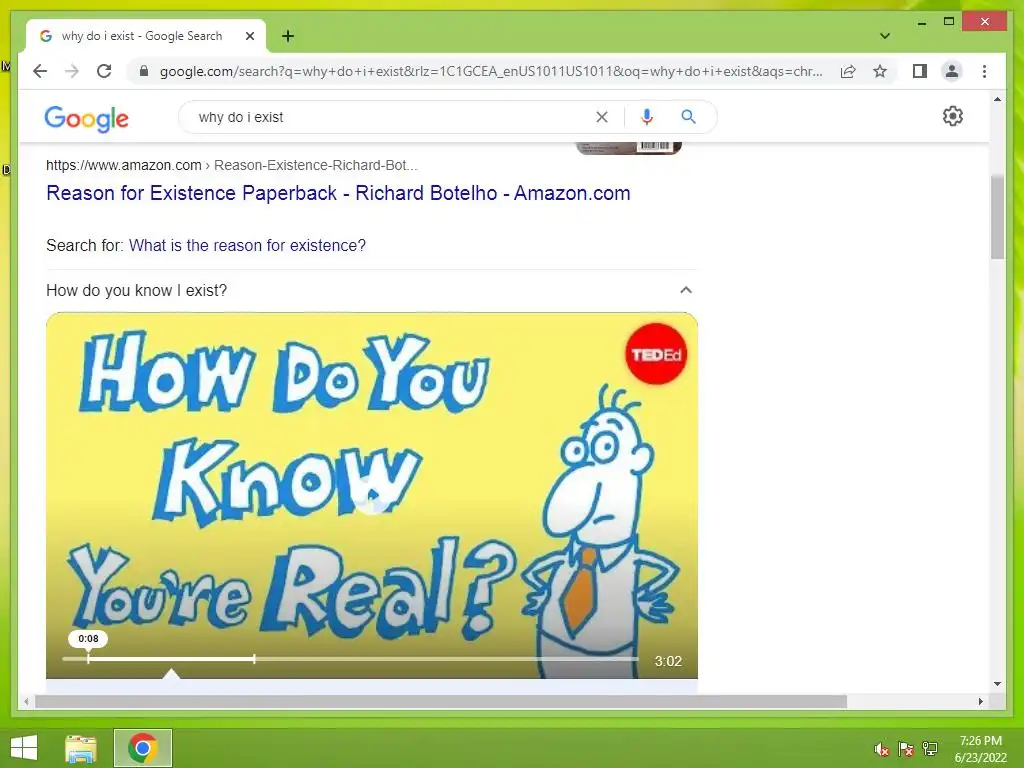Image resolution: width=1024 pixels, height=768 pixels.
Task: Click the page scroll down arrow
Action: (997, 684)
